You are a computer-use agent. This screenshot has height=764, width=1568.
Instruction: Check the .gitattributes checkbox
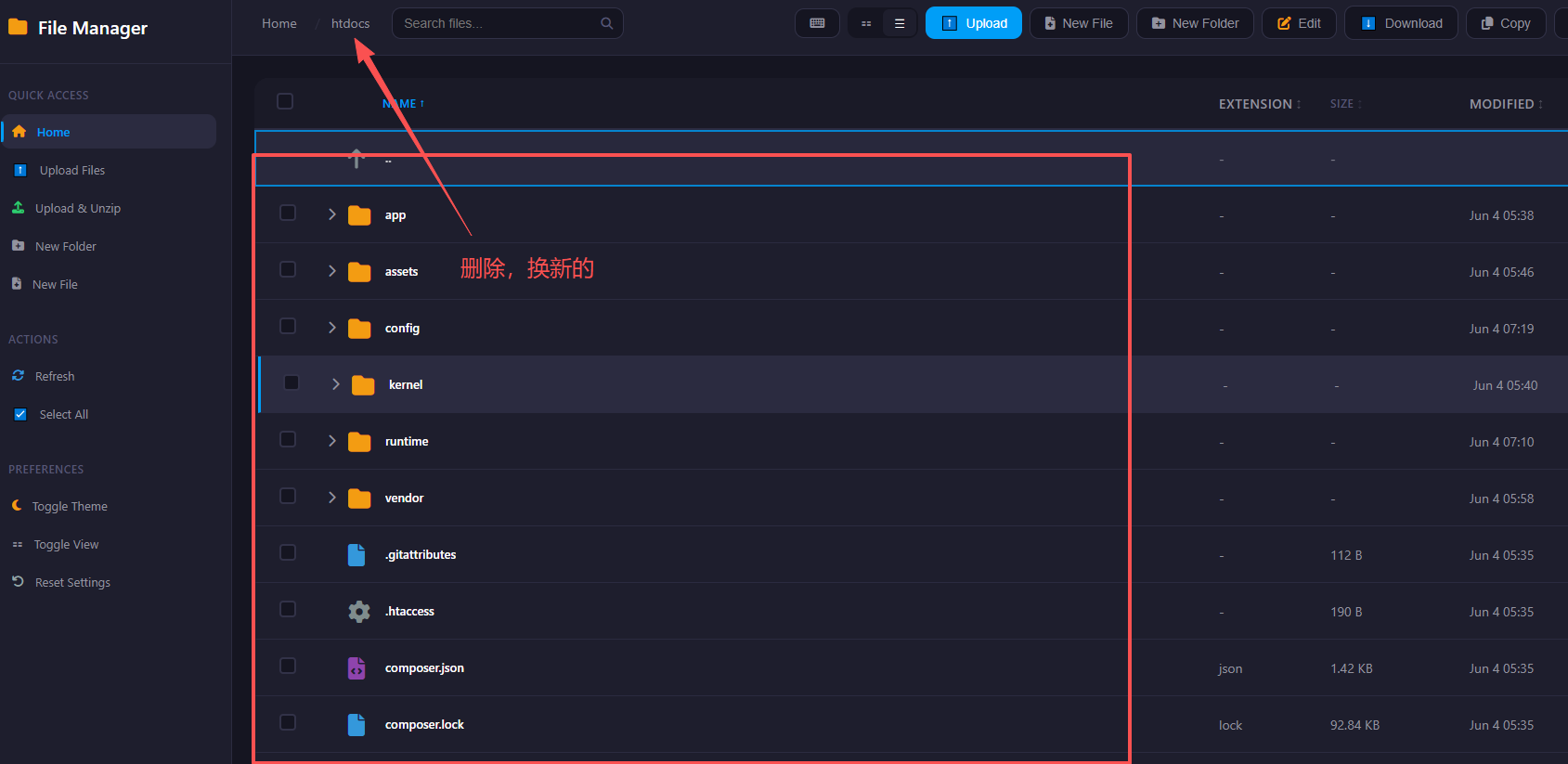[x=288, y=552]
